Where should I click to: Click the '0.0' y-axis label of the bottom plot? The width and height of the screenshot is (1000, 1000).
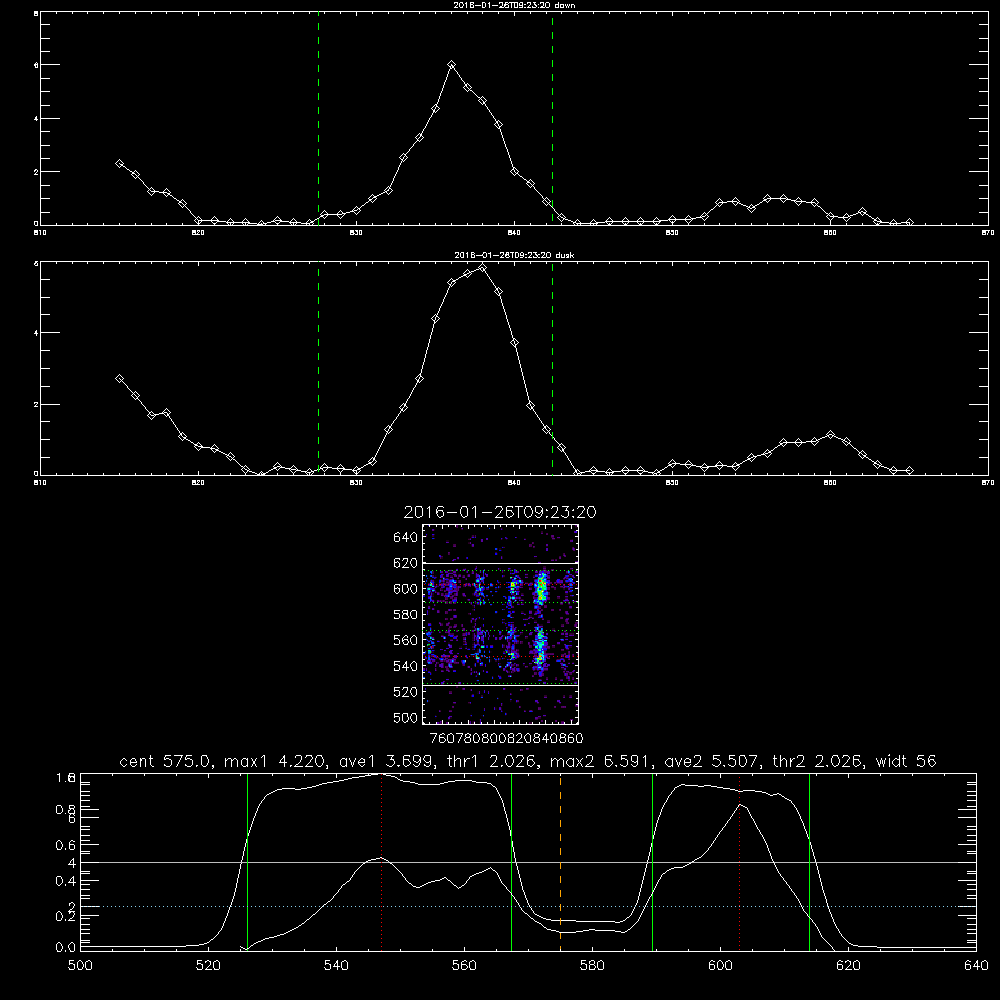[x=66, y=948]
